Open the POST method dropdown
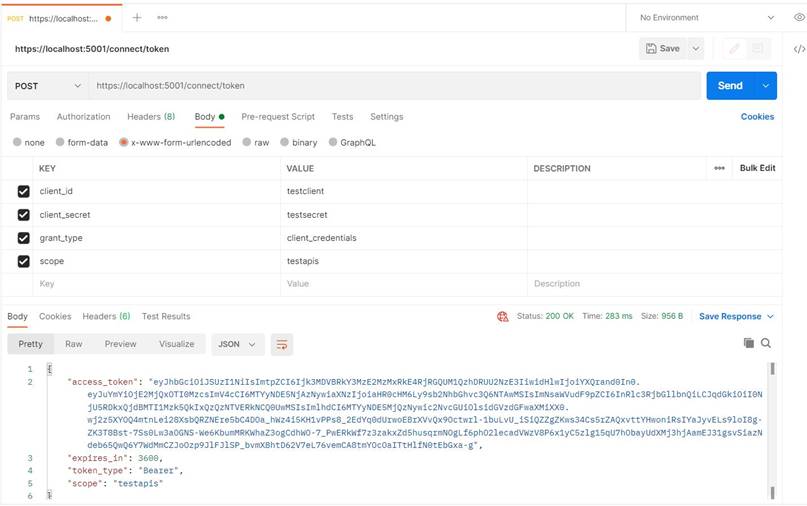The width and height of the screenshot is (807, 506). tap(47, 86)
